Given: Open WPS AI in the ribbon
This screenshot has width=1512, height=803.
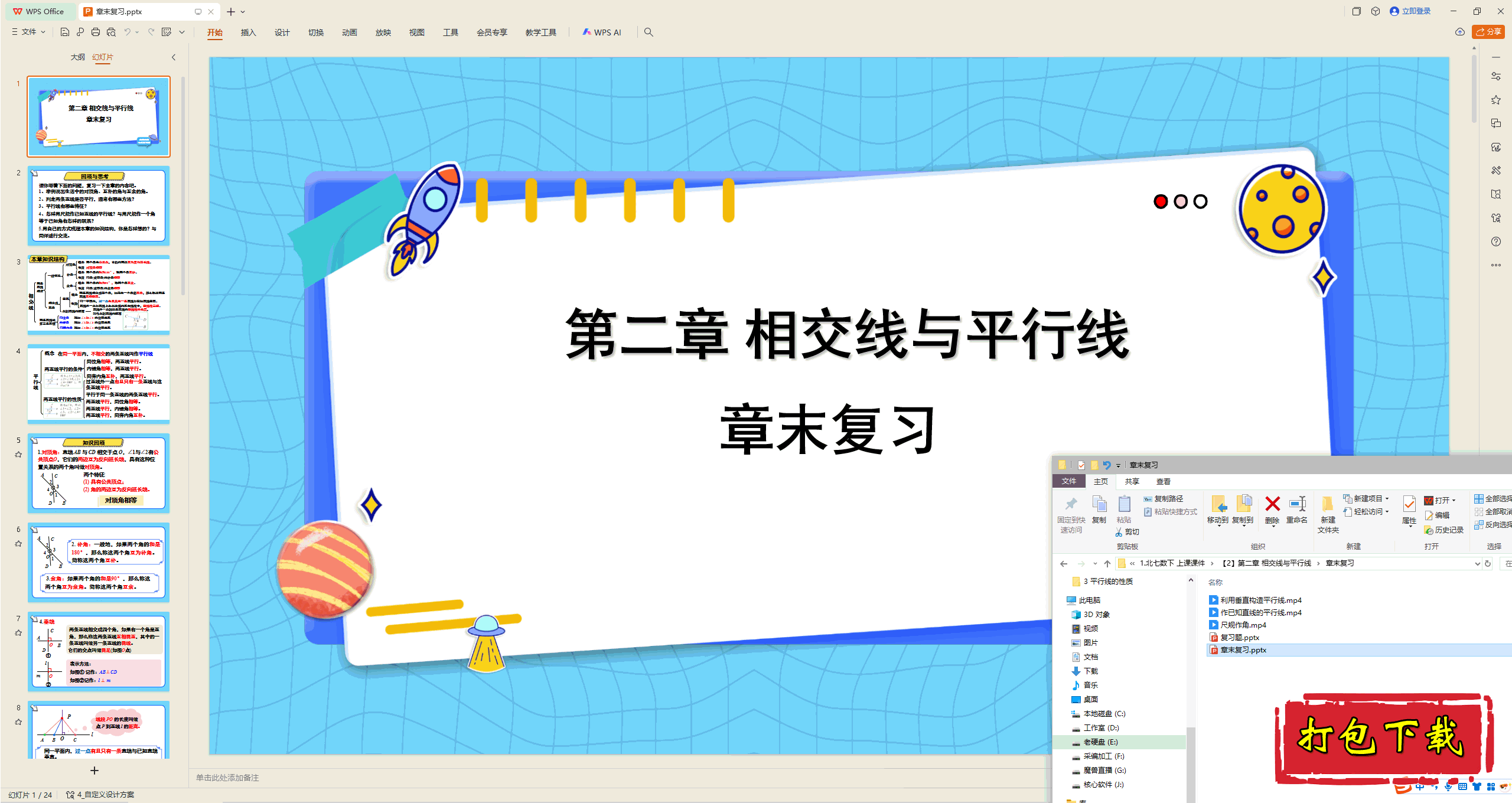Looking at the screenshot, I should [x=602, y=32].
